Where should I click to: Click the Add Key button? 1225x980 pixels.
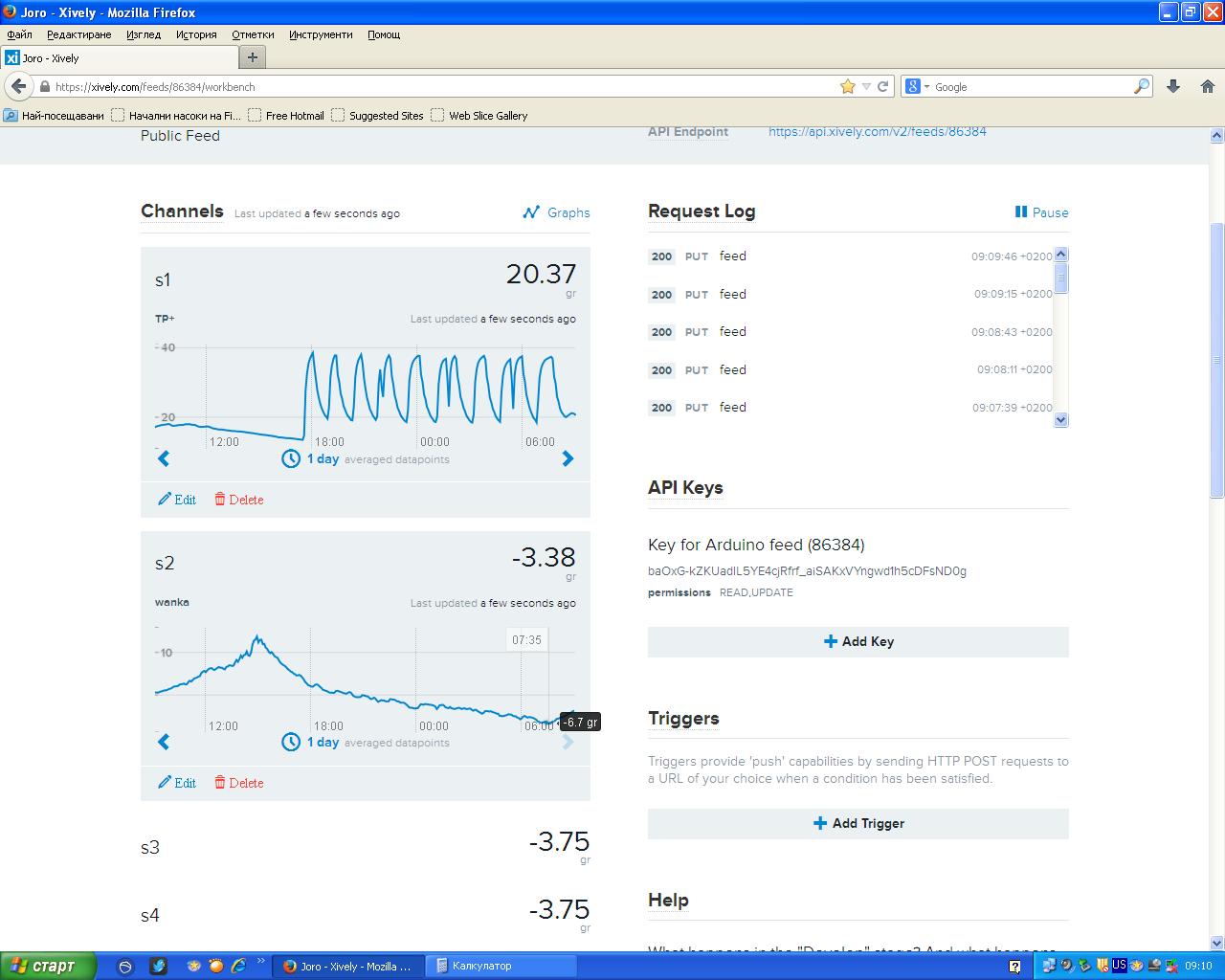point(858,642)
